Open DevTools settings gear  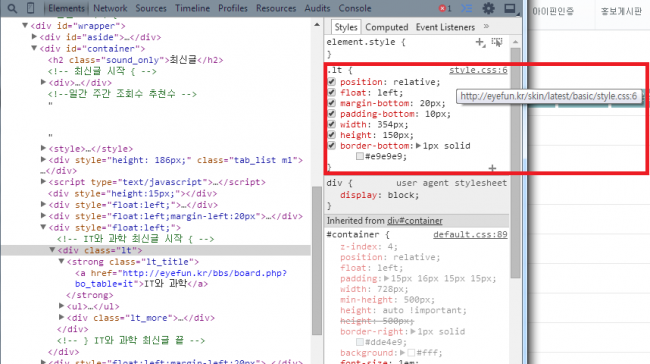click(488, 8)
